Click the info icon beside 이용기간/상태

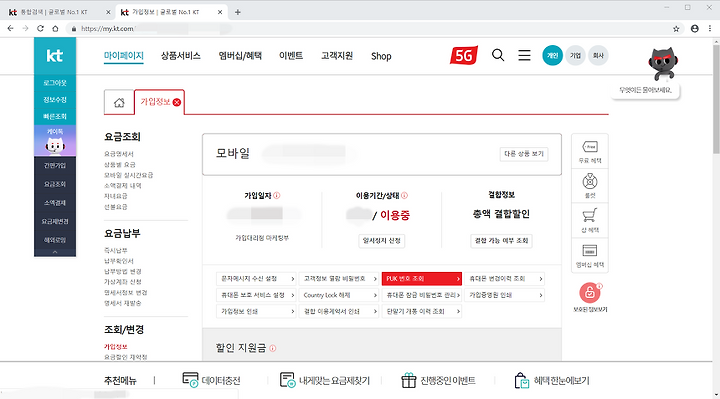tap(404, 196)
